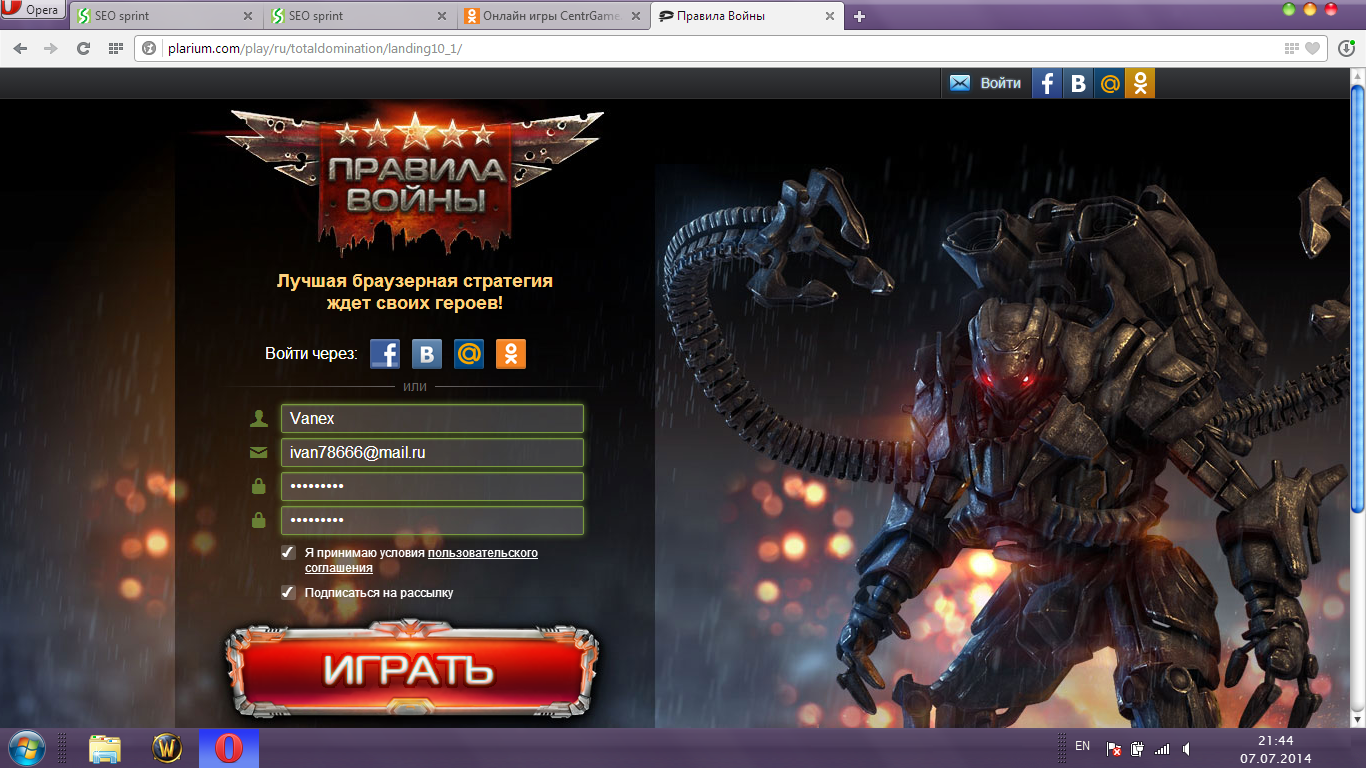Click the envelope icon beside Войти

coord(960,83)
